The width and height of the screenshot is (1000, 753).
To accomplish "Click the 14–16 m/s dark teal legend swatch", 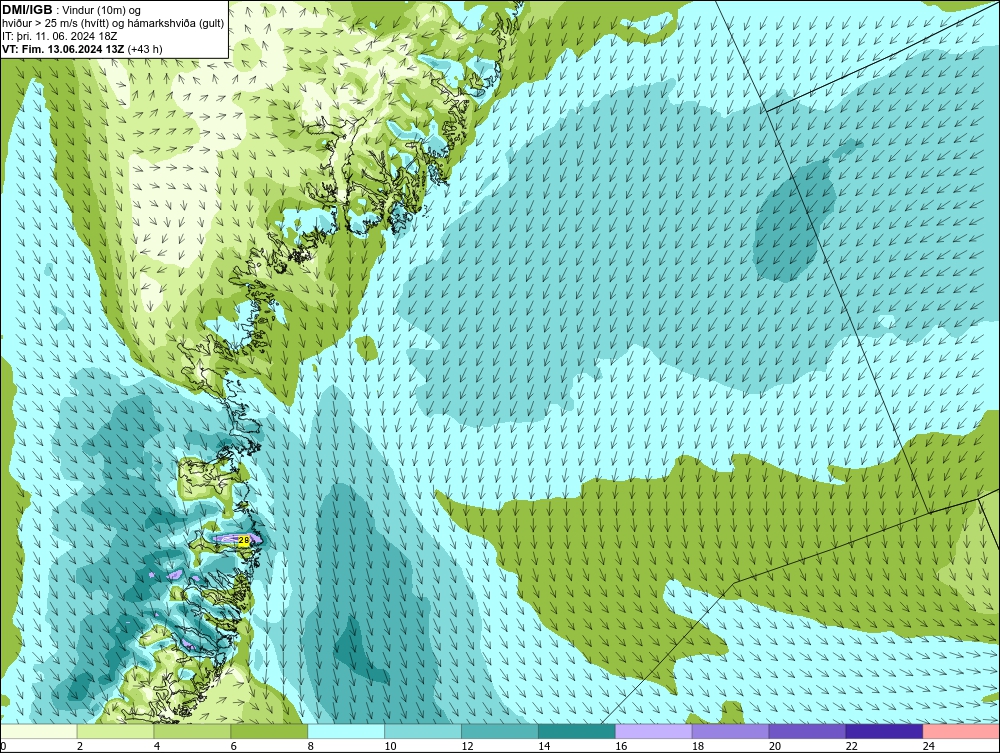I will tap(577, 731).
